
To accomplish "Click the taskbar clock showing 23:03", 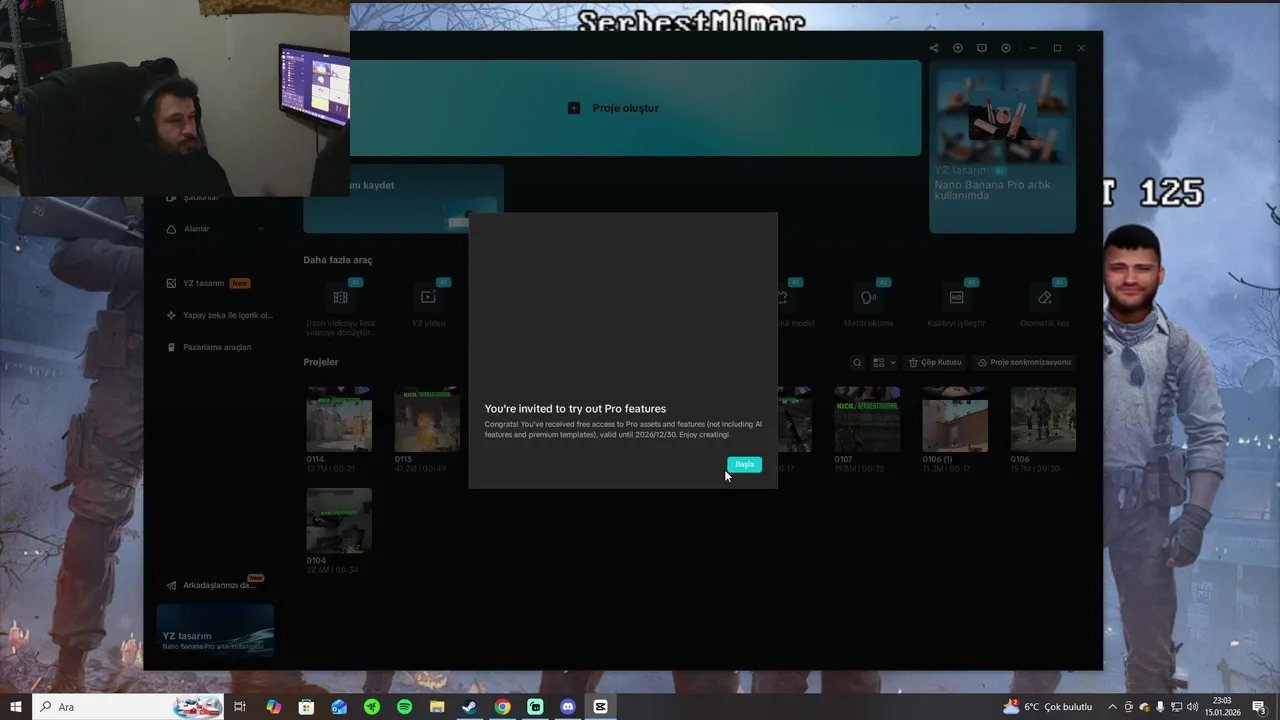I will 1222,707.
